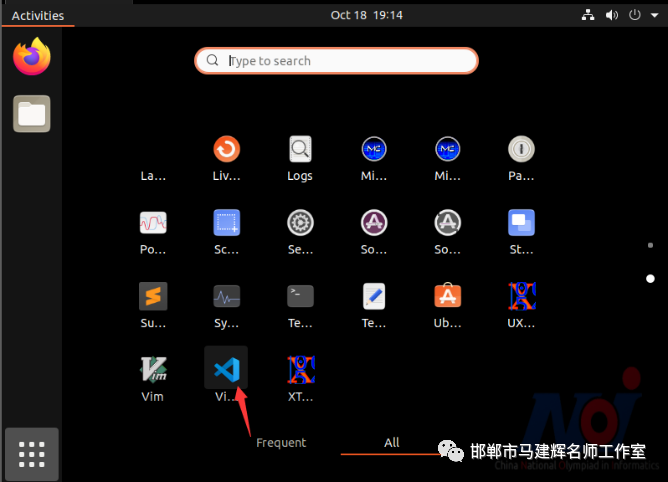Expand the system menu arrow
Image resolution: width=668 pixels, height=482 pixels.
(x=655, y=15)
